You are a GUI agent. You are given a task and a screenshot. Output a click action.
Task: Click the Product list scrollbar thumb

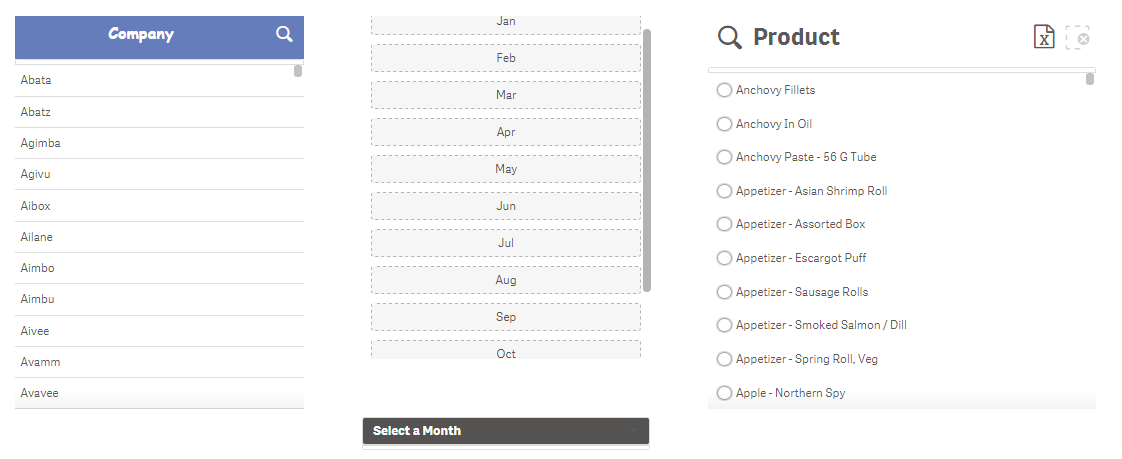point(1090,79)
